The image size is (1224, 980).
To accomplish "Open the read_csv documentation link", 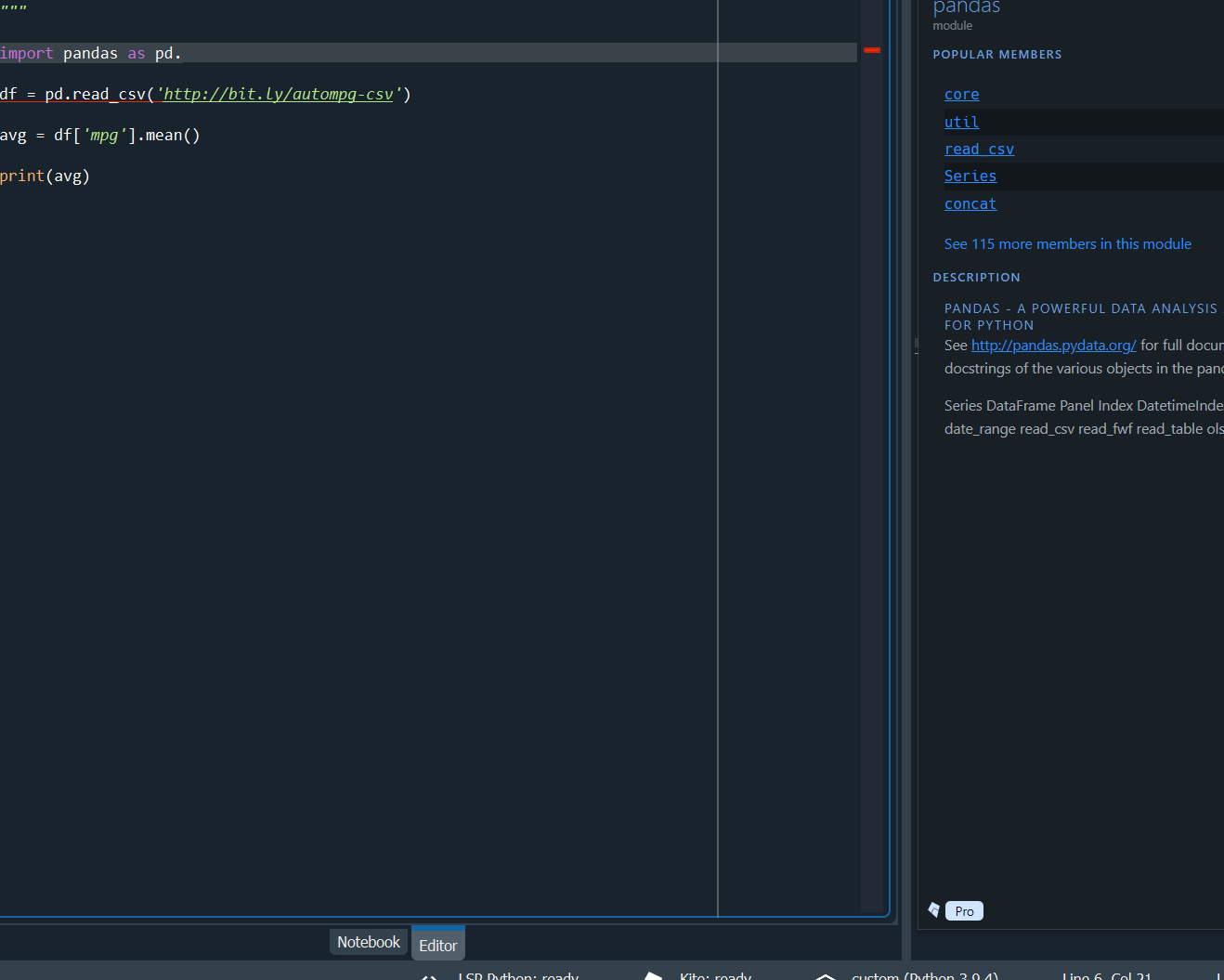I will [x=979, y=149].
